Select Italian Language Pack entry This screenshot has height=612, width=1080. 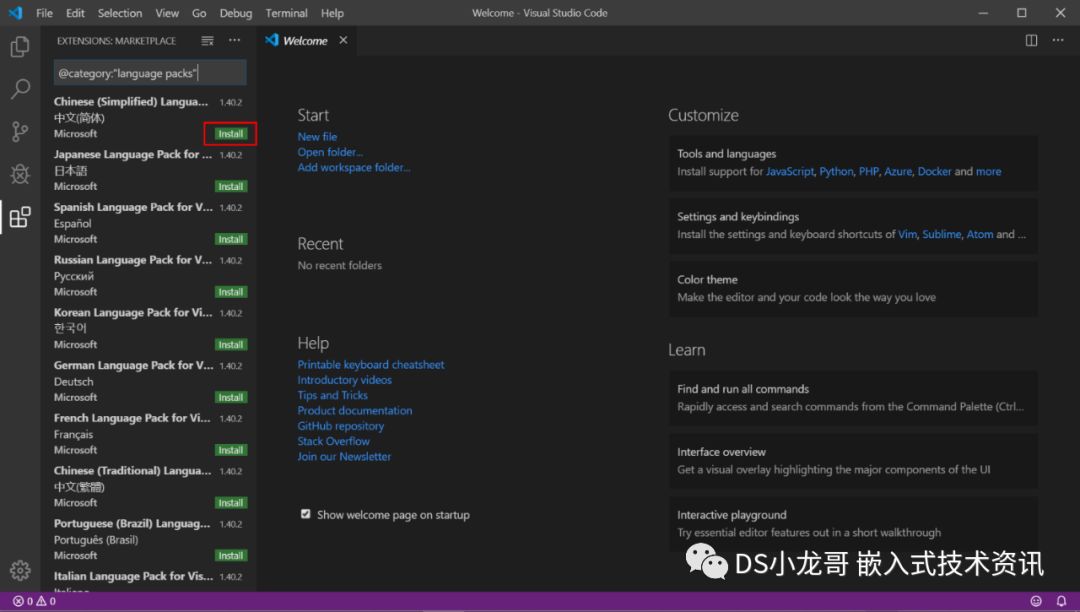(x=149, y=580)
